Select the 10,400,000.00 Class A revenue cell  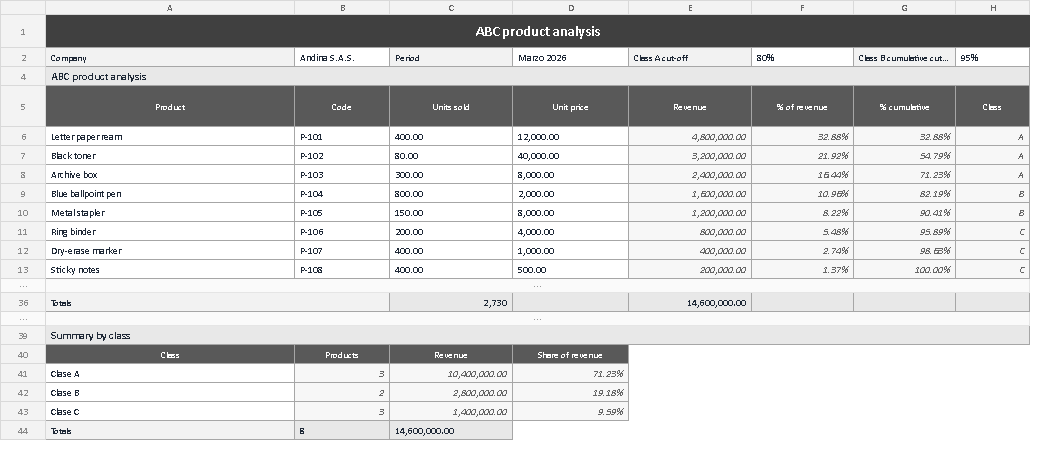tap(451, 374)
